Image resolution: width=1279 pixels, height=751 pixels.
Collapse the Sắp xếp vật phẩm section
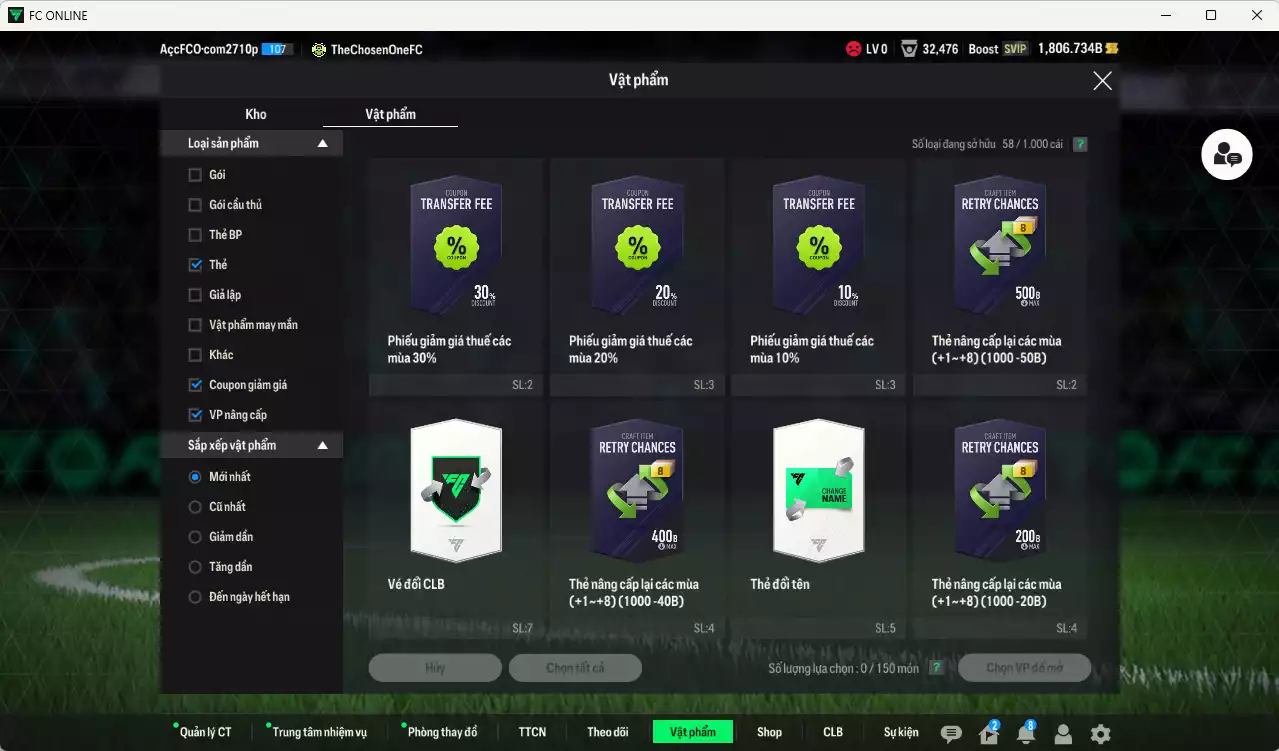(322, 446)
